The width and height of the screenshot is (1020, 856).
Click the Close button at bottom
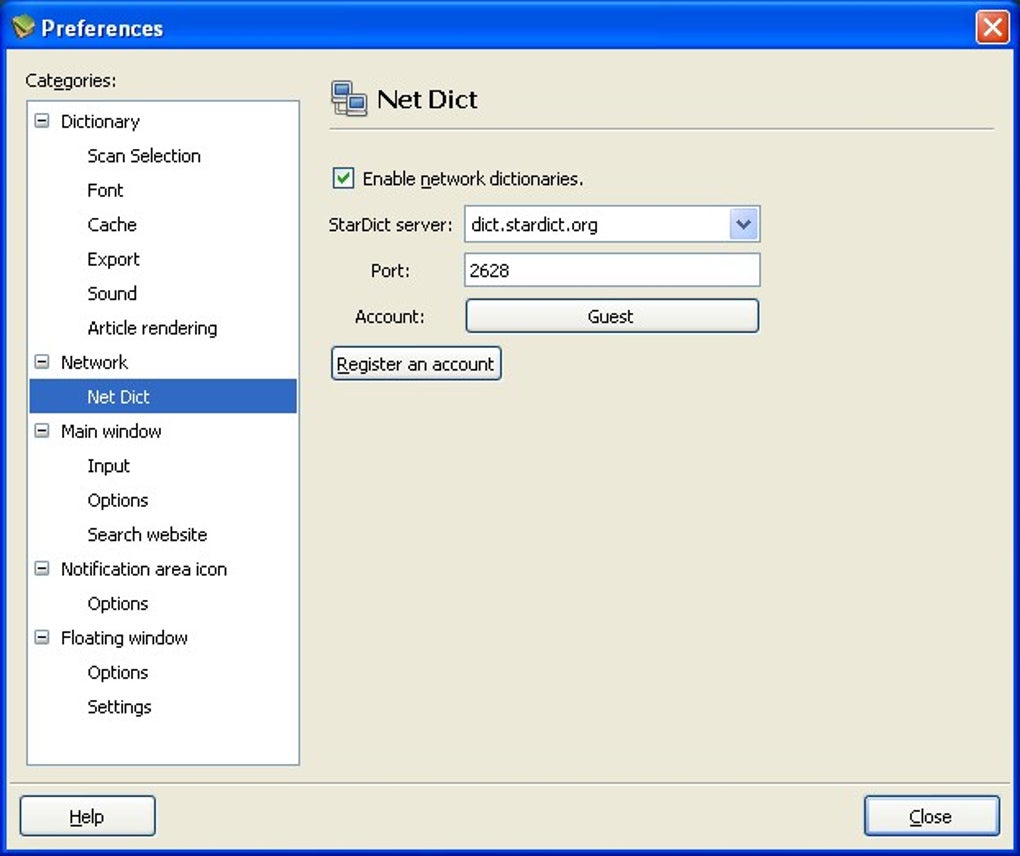pos(931,816)
